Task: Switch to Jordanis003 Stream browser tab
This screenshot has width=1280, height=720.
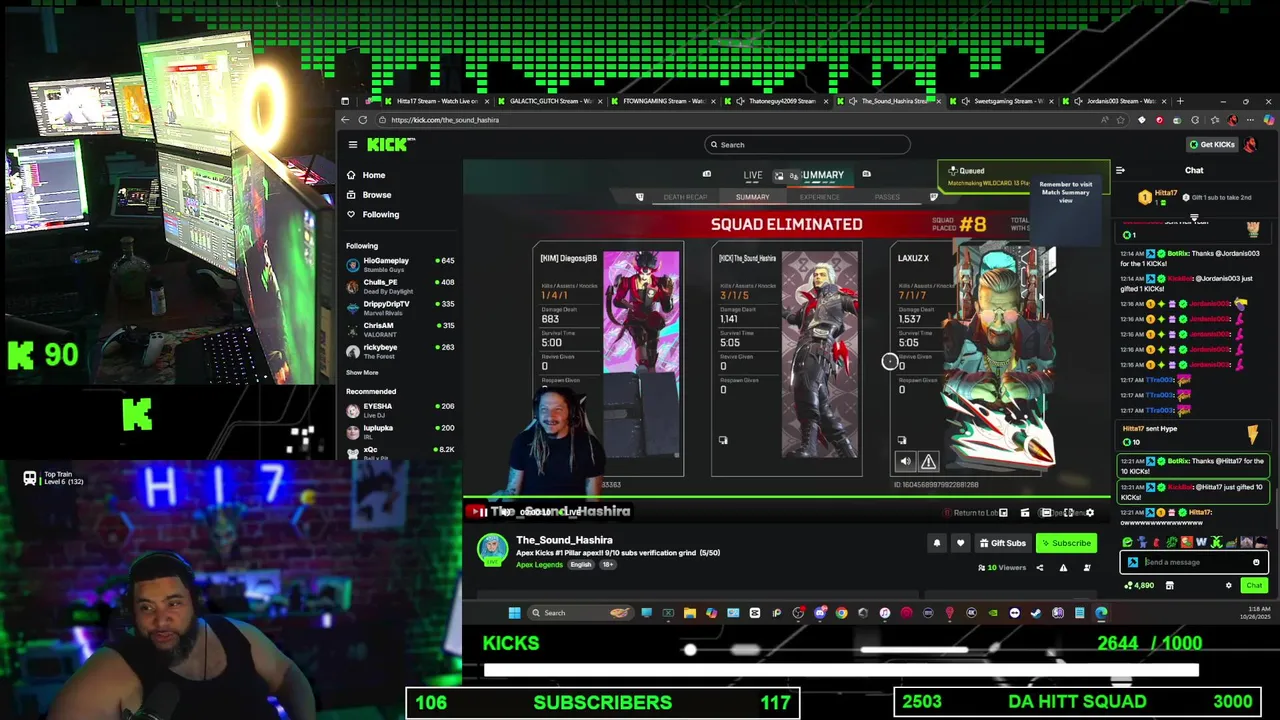Action: pyautogui.click(x=1117, y=101)
